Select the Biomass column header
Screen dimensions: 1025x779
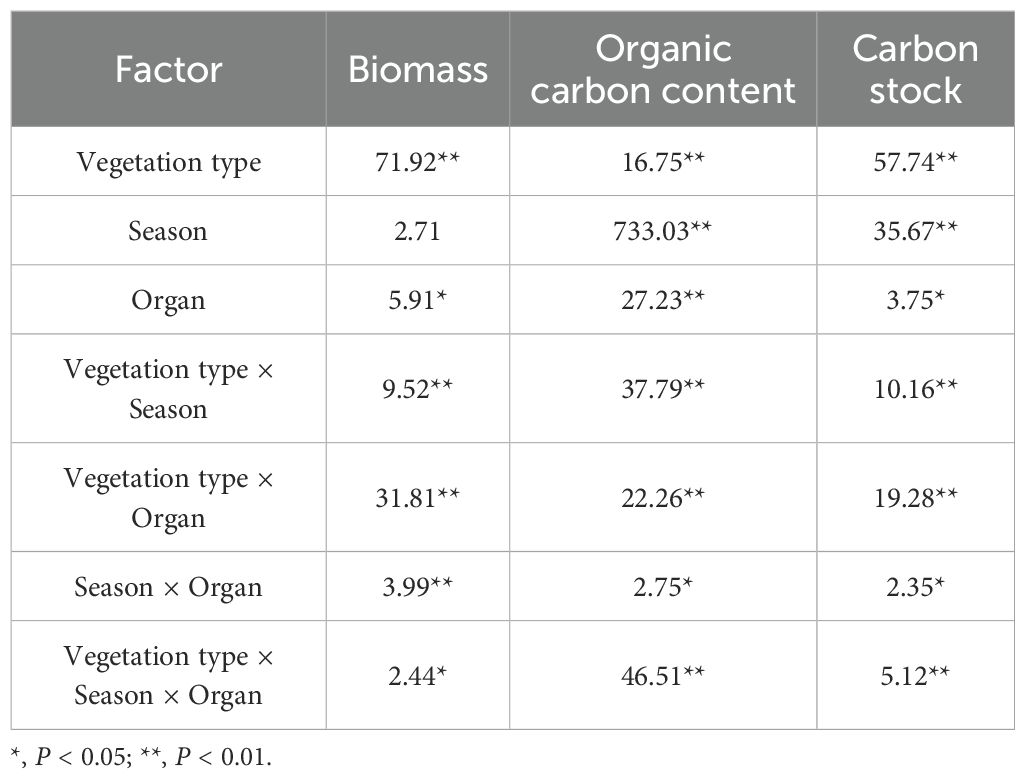point(417,69)
